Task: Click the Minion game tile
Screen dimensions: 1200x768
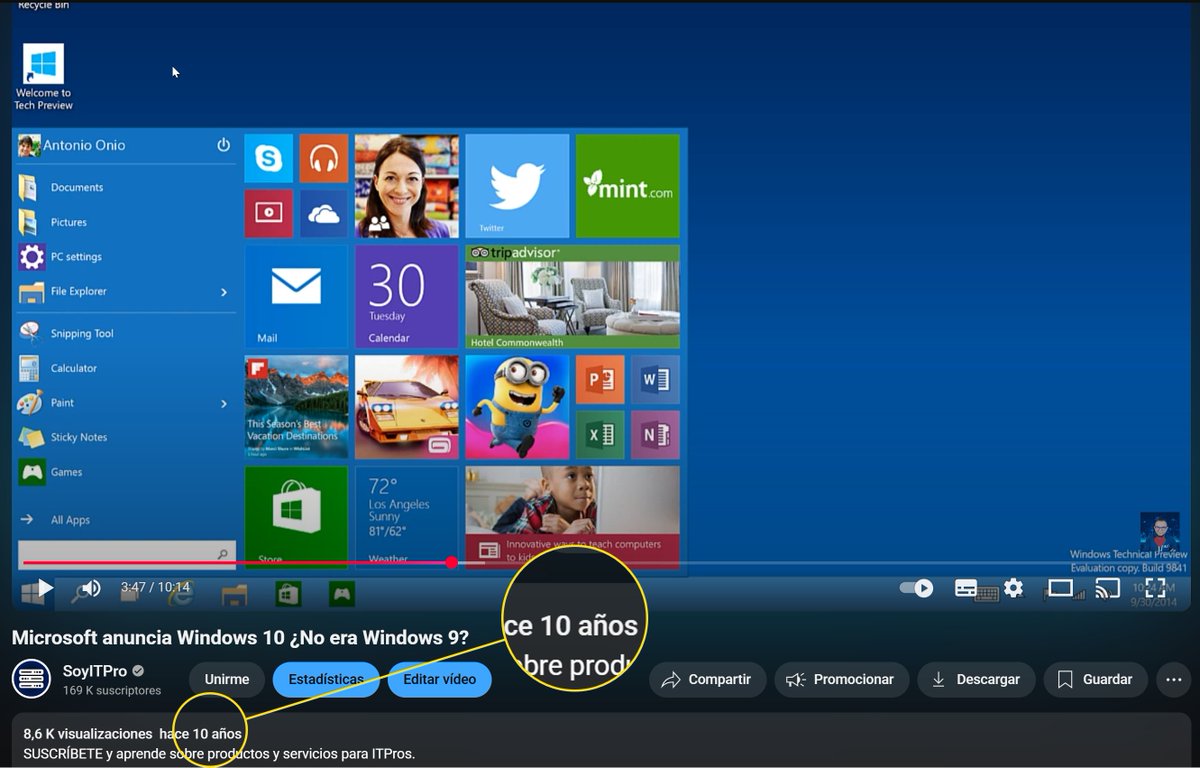Action: (517, 407)
